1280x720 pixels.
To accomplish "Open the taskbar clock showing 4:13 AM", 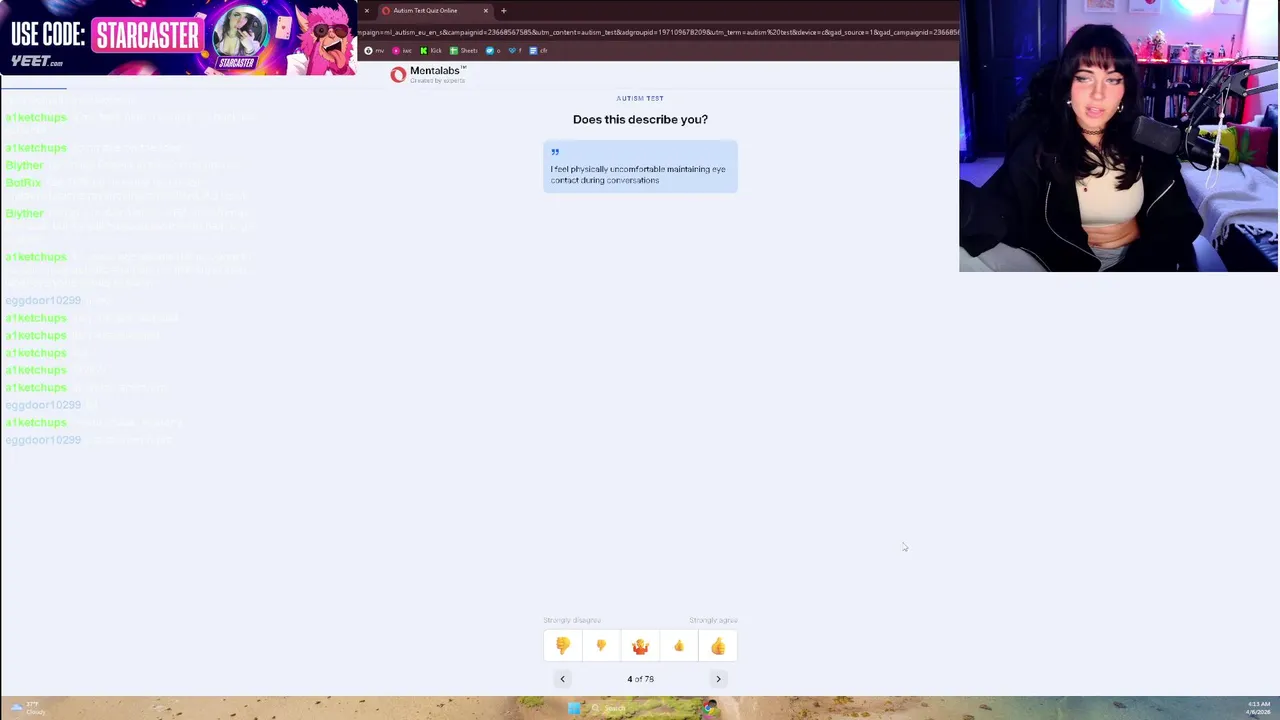I will pyautogui.click(x=1258, y=708).
